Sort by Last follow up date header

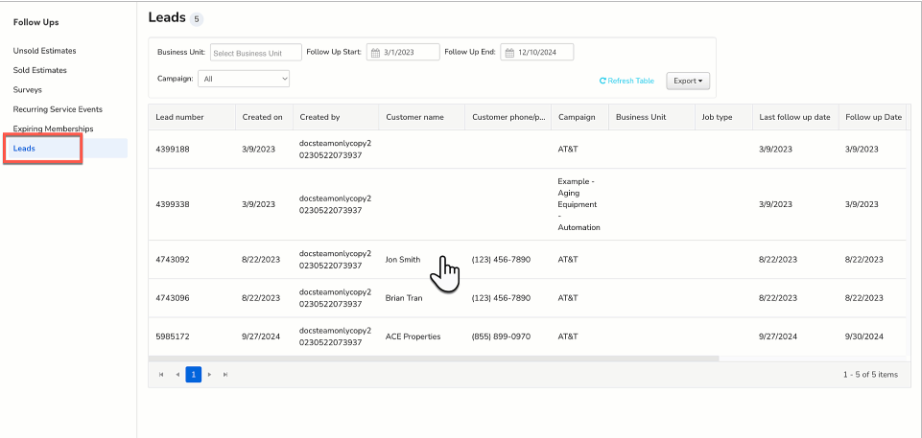pyautogui.click(x=795, y=117)
